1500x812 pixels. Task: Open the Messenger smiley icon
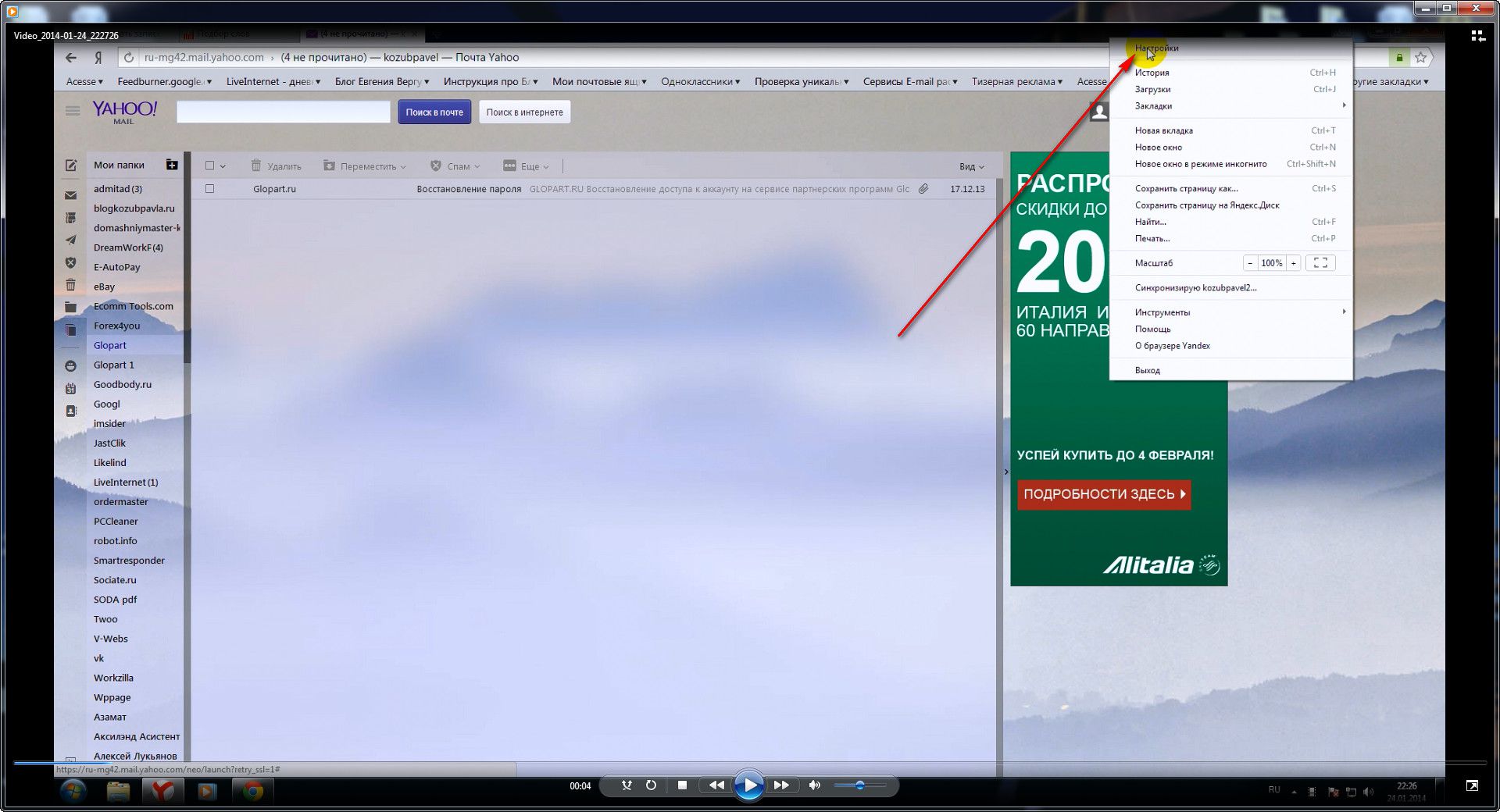click(x=71, y=365)
